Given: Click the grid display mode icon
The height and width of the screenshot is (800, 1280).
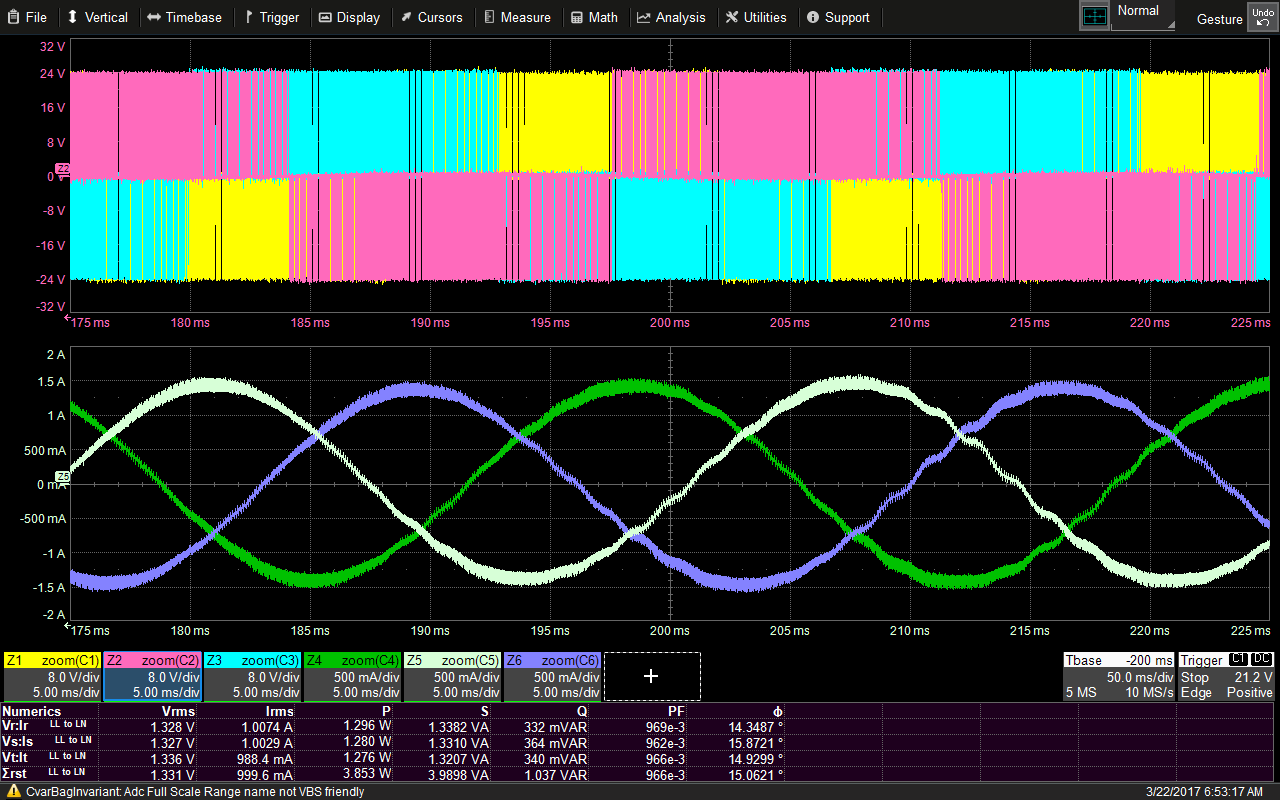Looking at the screenshot, I should tap(1095, 15).
